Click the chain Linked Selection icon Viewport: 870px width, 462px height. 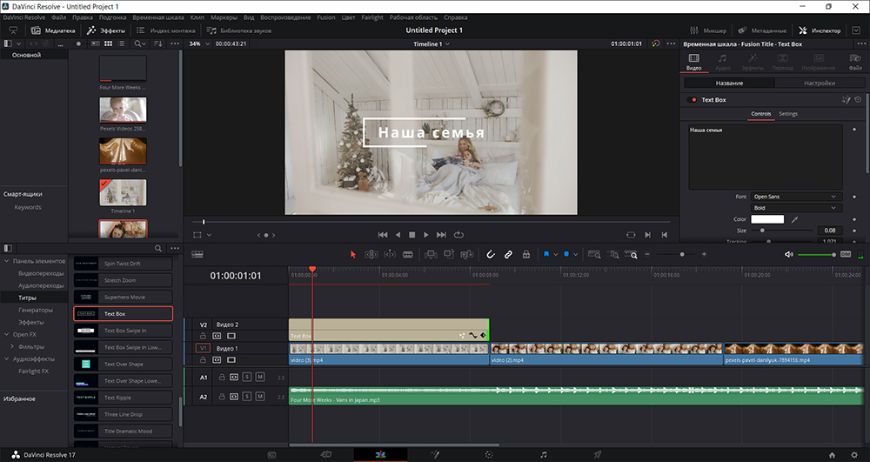pos(508,255)
